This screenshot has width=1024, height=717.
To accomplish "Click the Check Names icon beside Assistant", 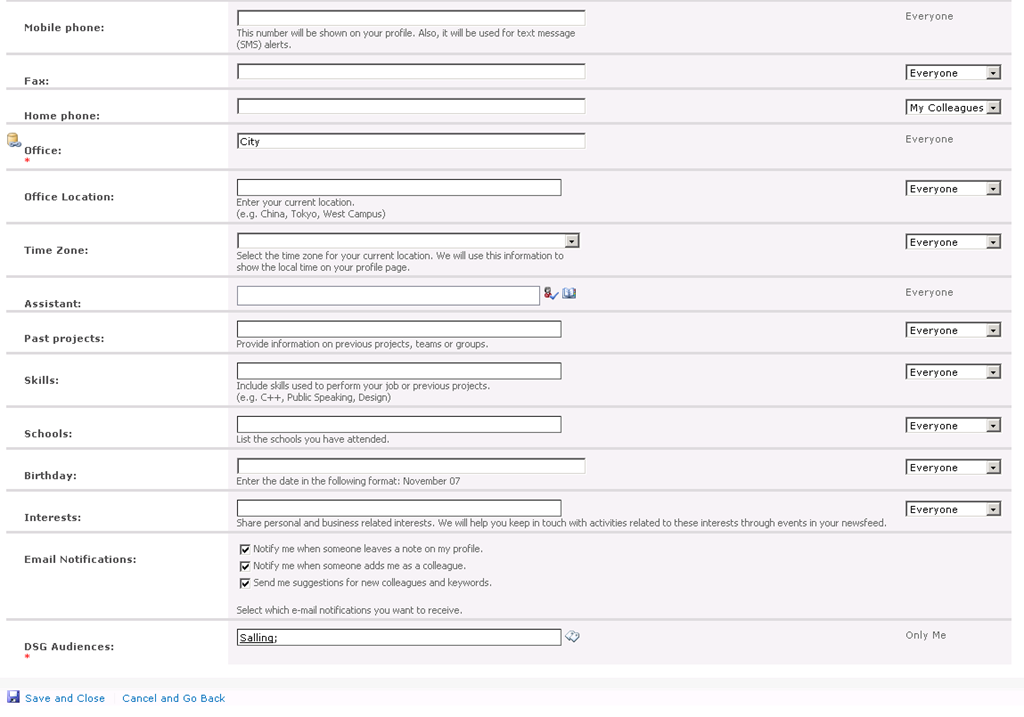I will point(550,294).
